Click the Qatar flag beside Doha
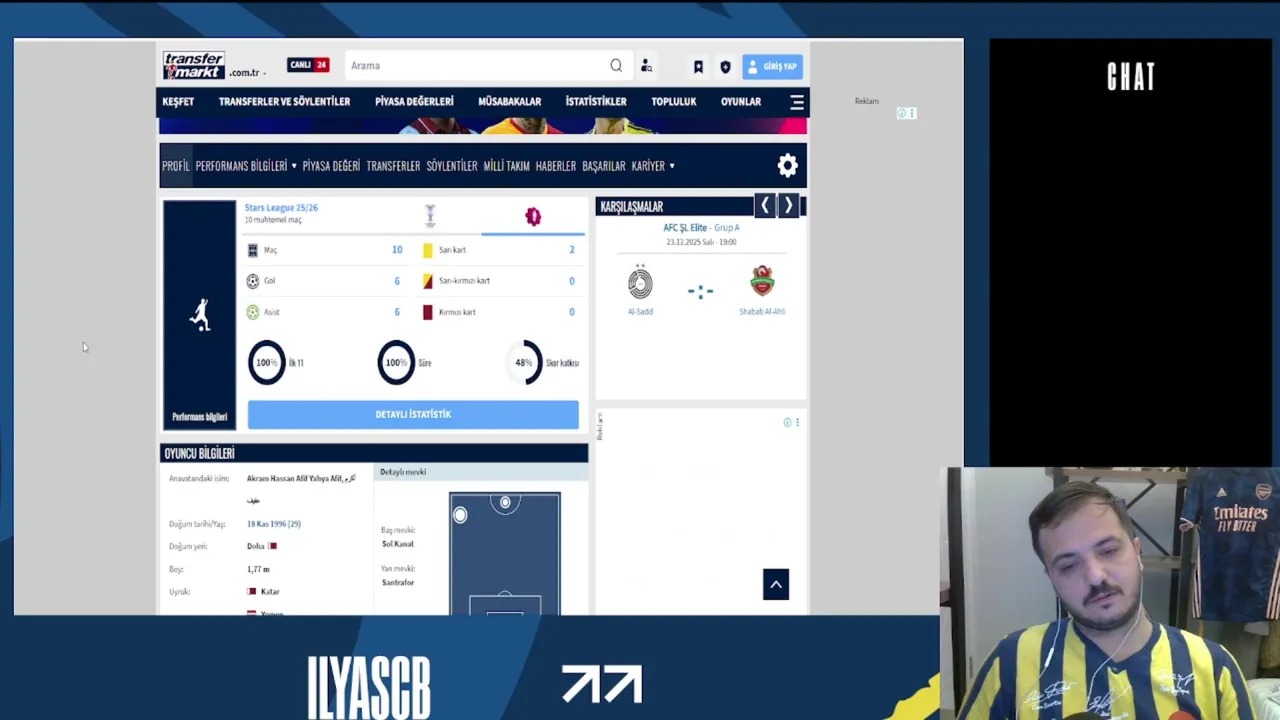Screen dimensions: 1280x720 272,546
